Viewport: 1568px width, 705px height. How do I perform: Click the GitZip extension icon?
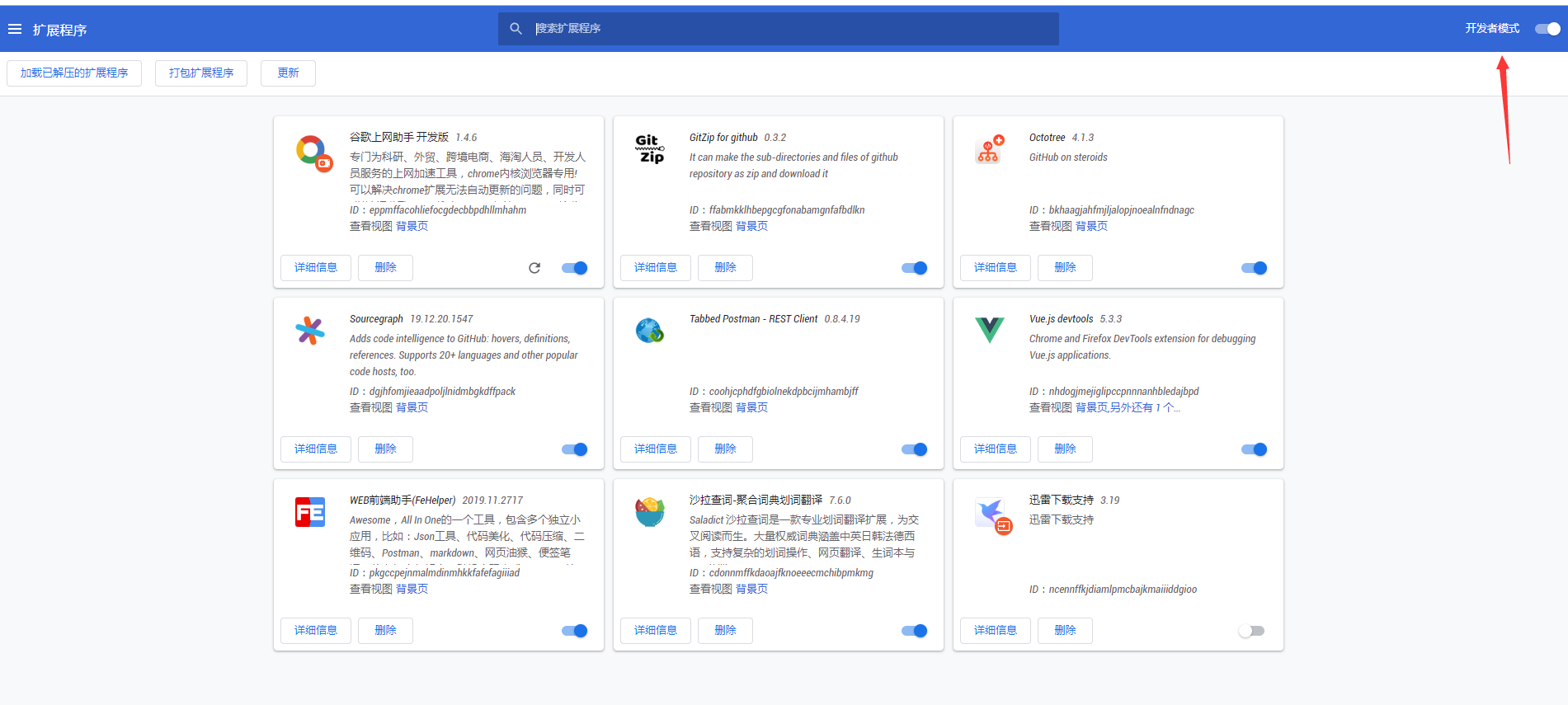pos(650,149)
